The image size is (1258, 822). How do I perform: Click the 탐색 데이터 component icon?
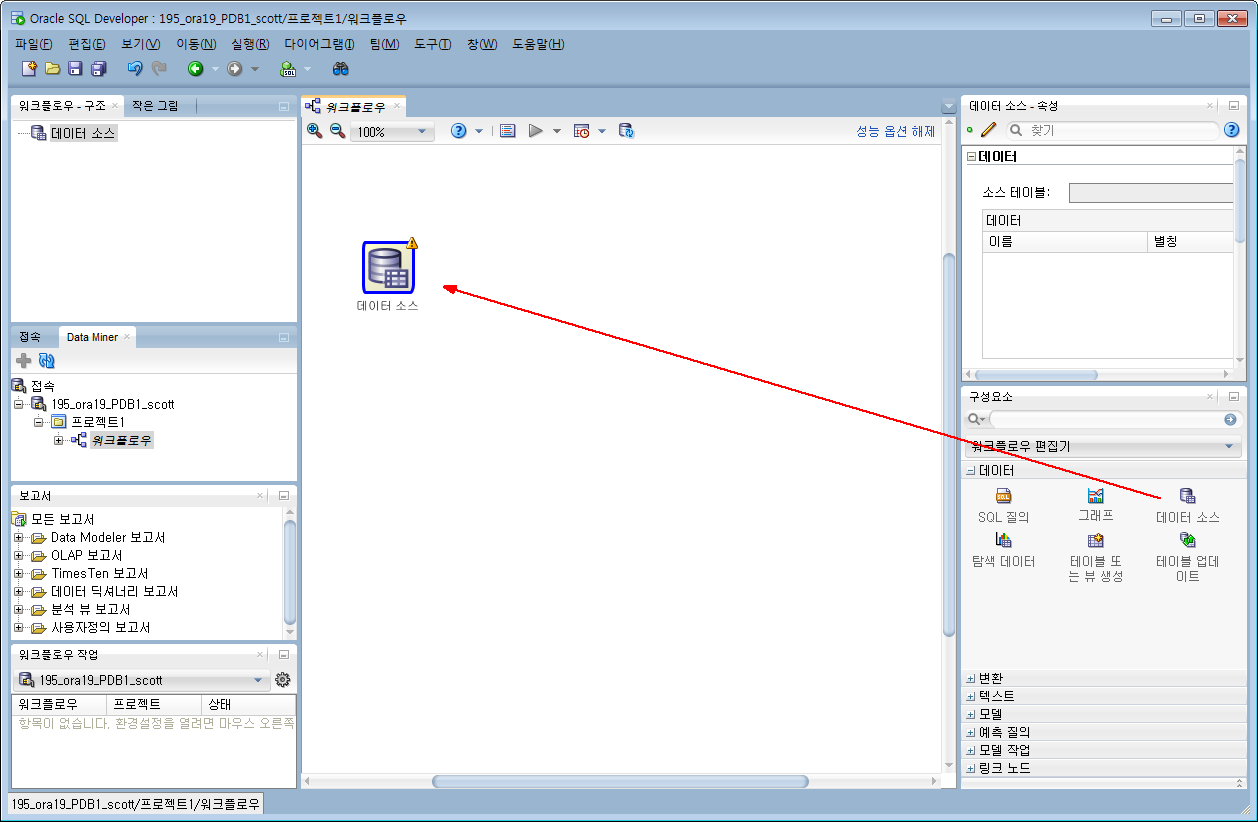point(1003,540)
